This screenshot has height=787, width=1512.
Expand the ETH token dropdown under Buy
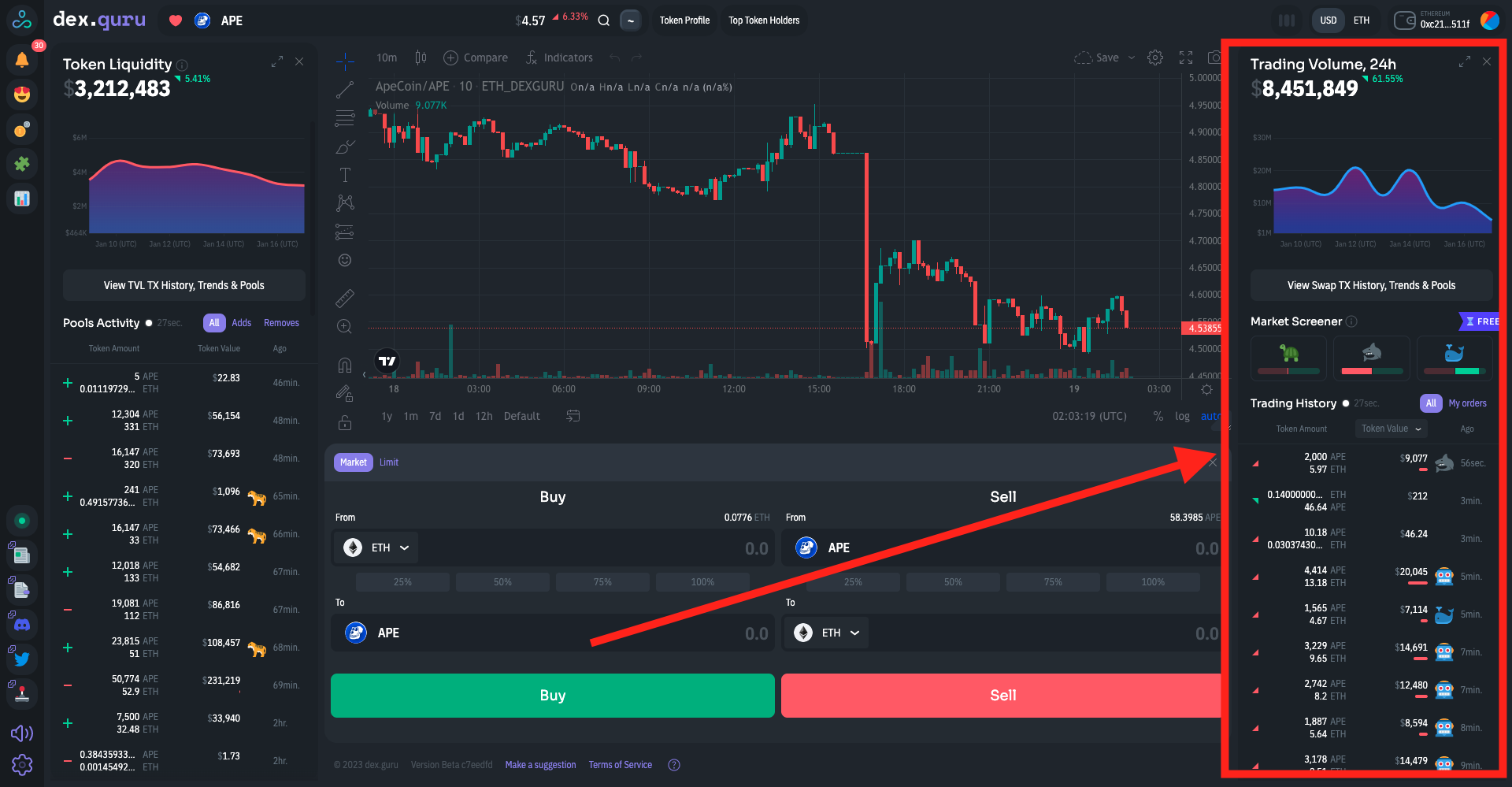click(x=376, y=548)
